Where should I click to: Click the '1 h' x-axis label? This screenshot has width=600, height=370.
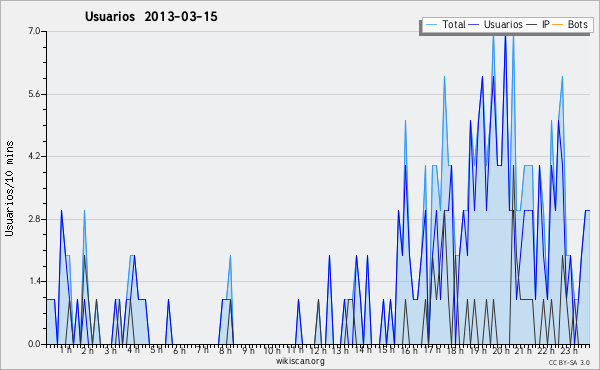click(66, 350)
